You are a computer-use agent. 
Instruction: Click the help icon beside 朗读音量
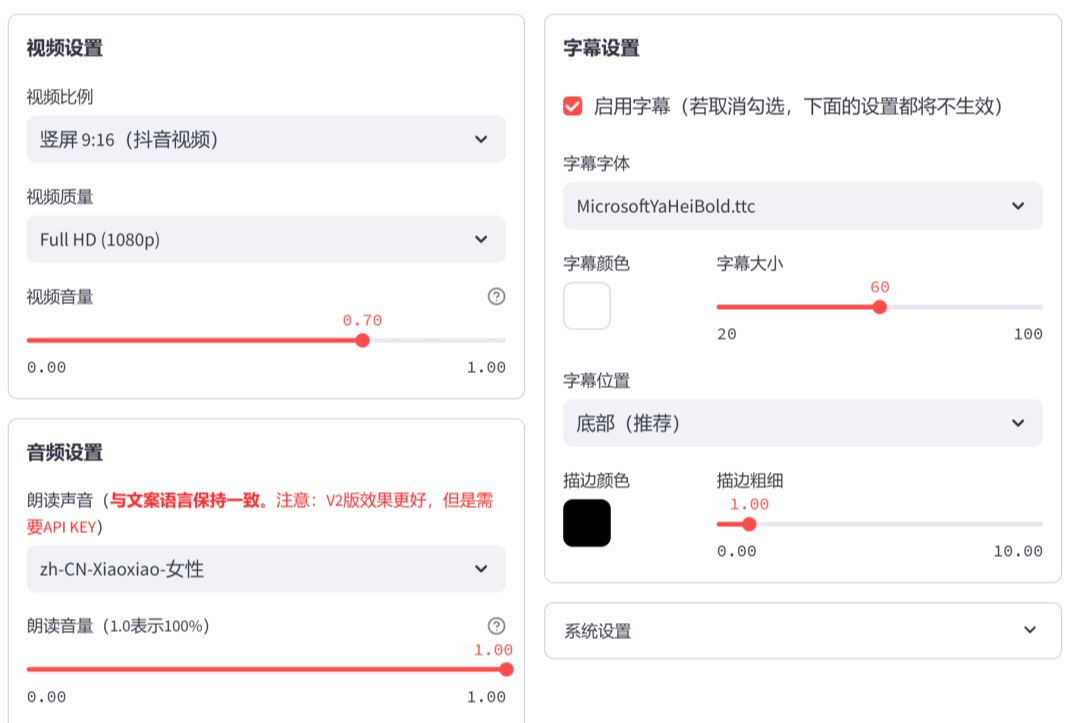(497, 625)
